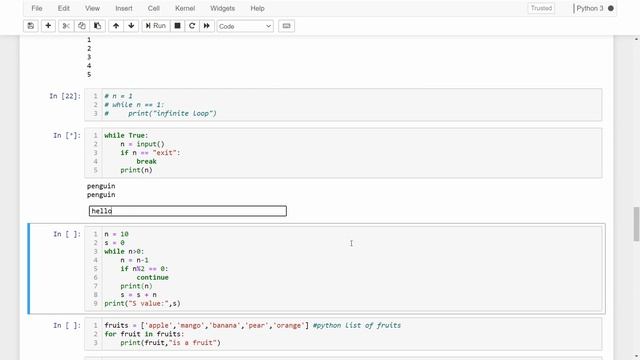
Task: Click the first penguin output line
Action: 101,186
